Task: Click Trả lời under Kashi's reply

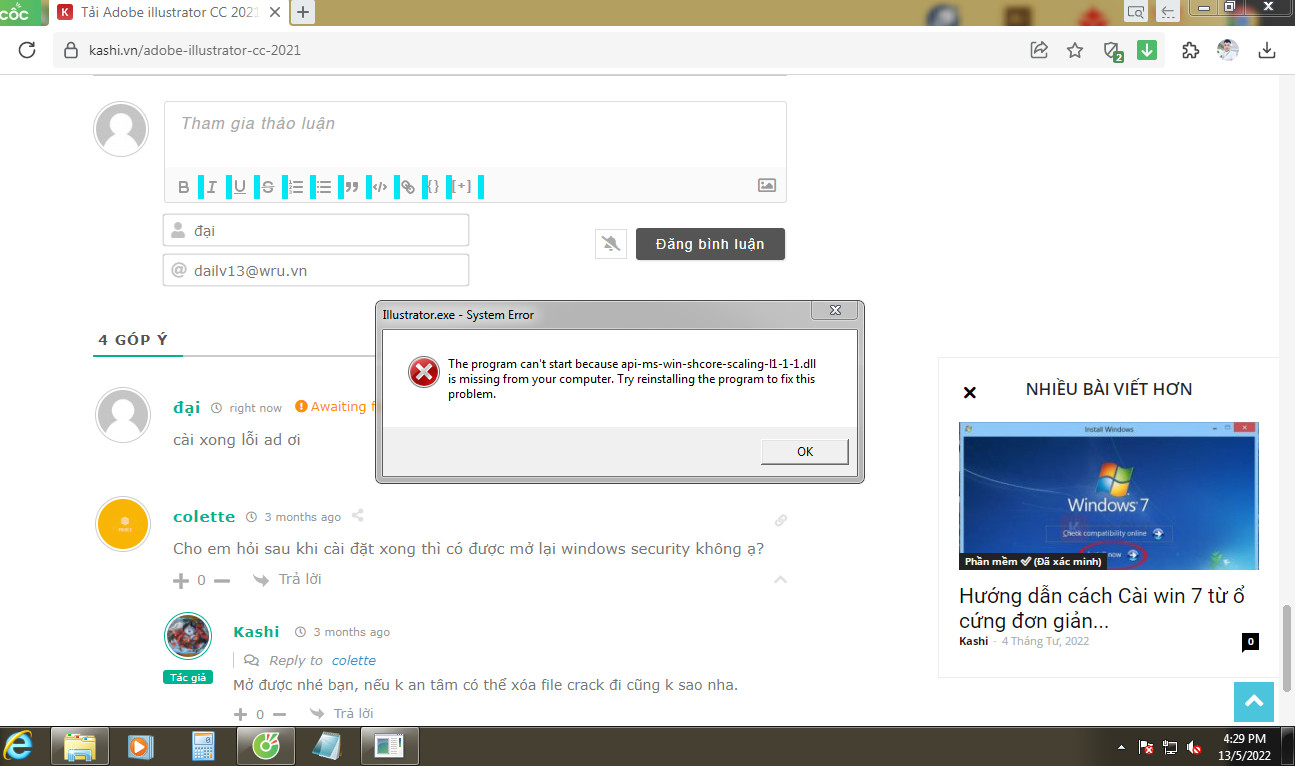Action: coord(342,713)
